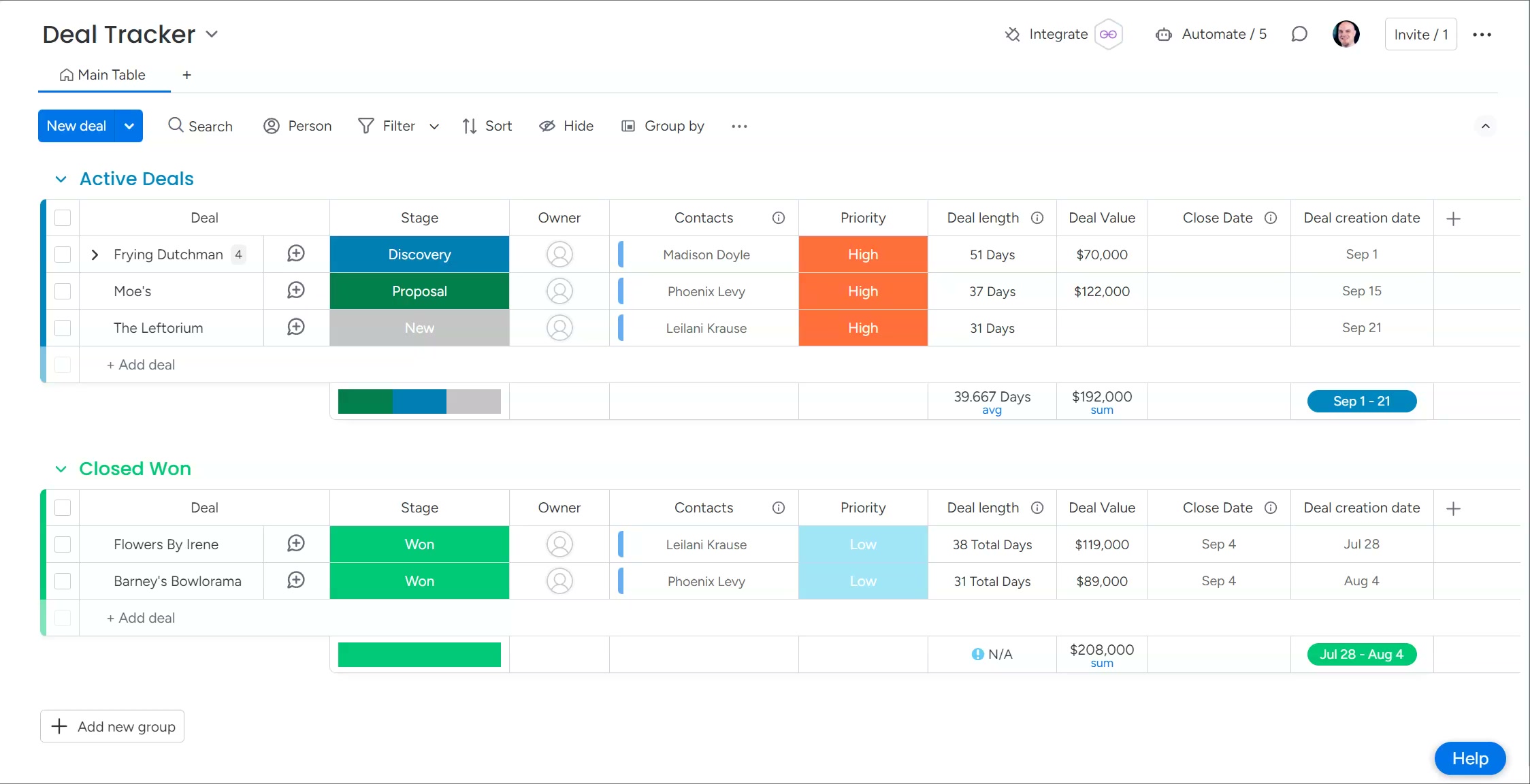Open the chat notifications bubble icon
The image size is (1530, 784).
tap(1300, 34)
